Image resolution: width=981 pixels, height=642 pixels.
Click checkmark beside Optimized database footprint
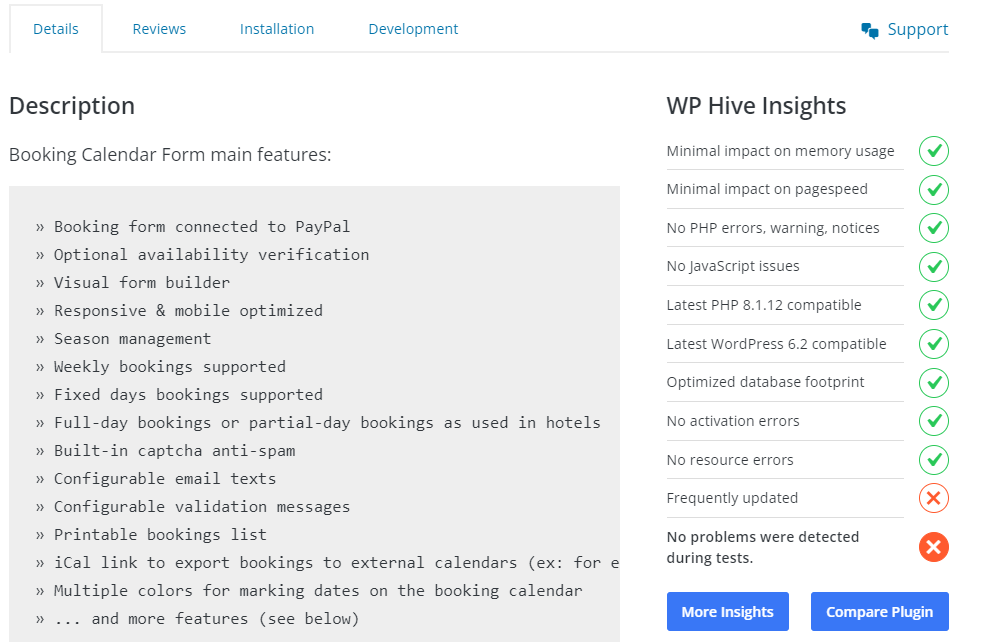coord(933,382)
